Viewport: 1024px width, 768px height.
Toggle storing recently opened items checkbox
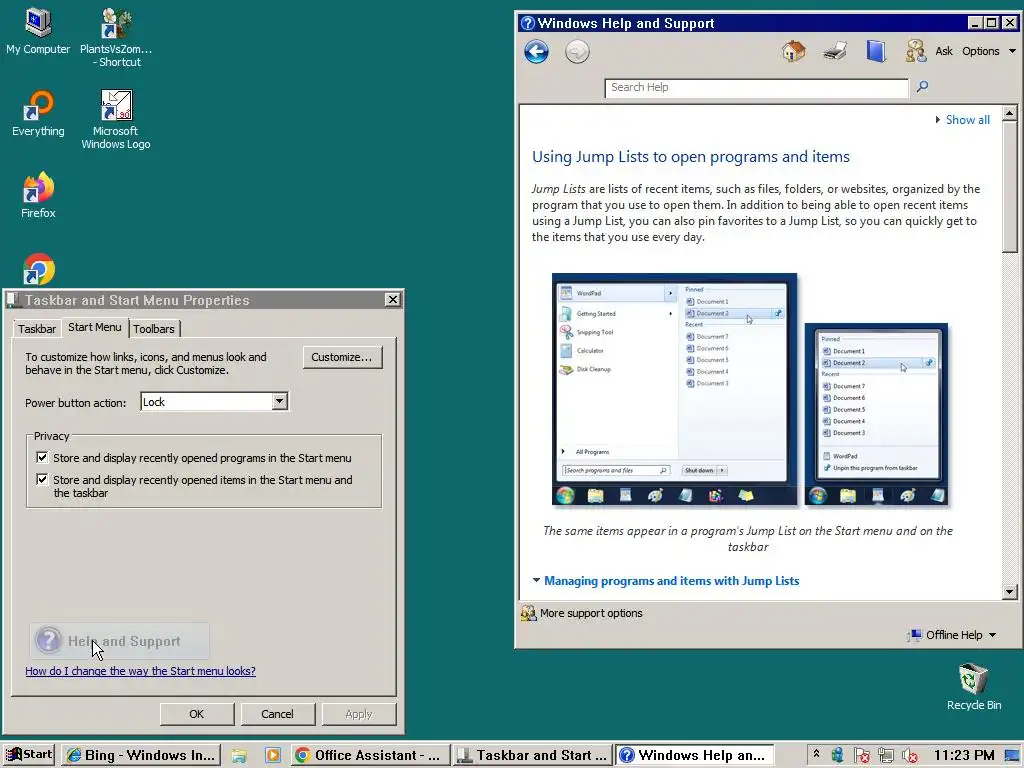42,479
